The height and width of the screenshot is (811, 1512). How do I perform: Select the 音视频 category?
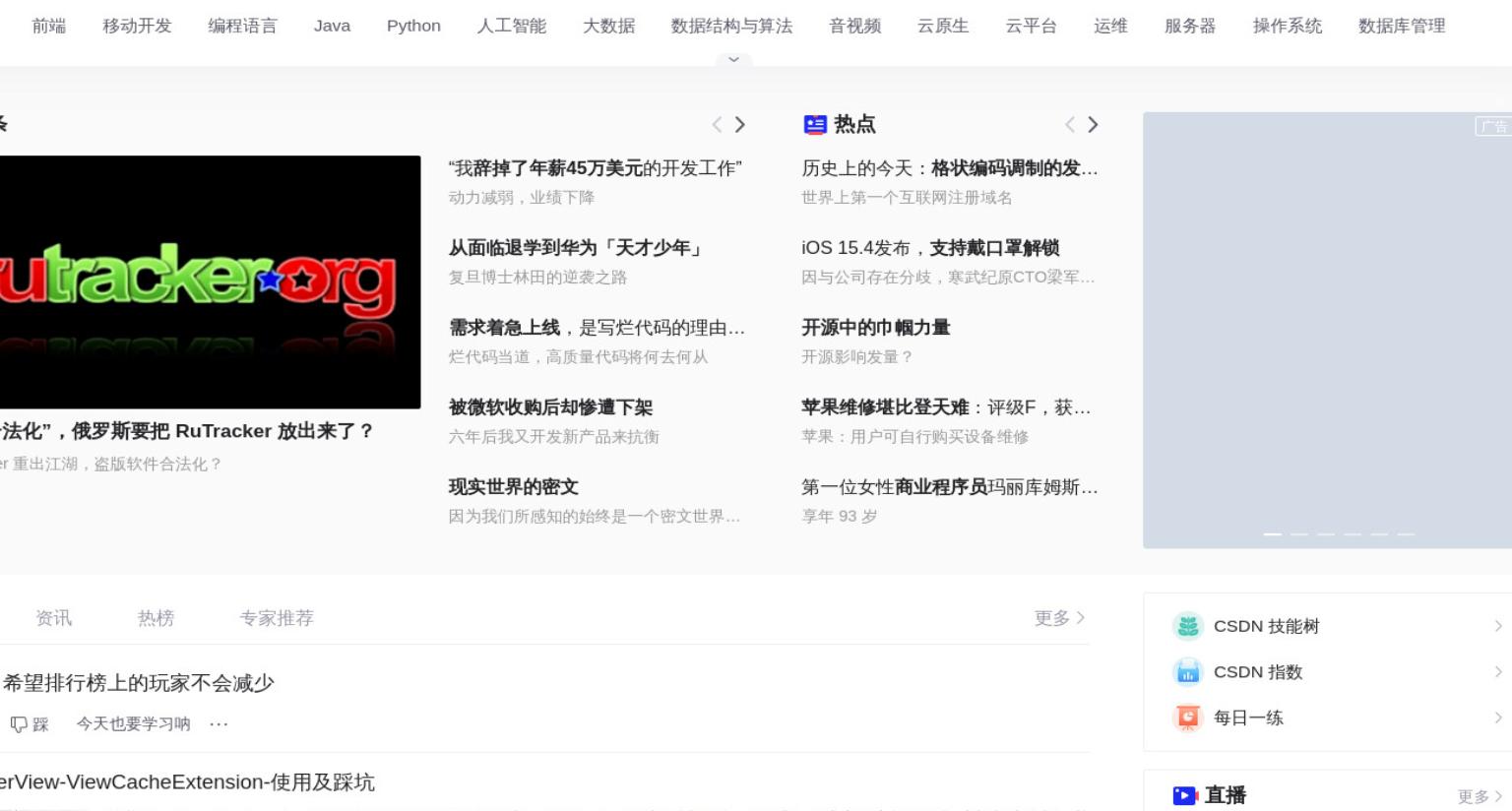click(x=855, y=26)
